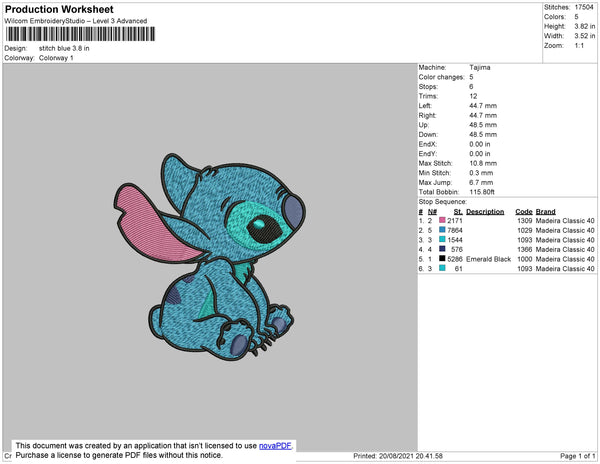
Task: Click 'Madeira Classic 40' in the 1309 row
Action: [565, 221]
